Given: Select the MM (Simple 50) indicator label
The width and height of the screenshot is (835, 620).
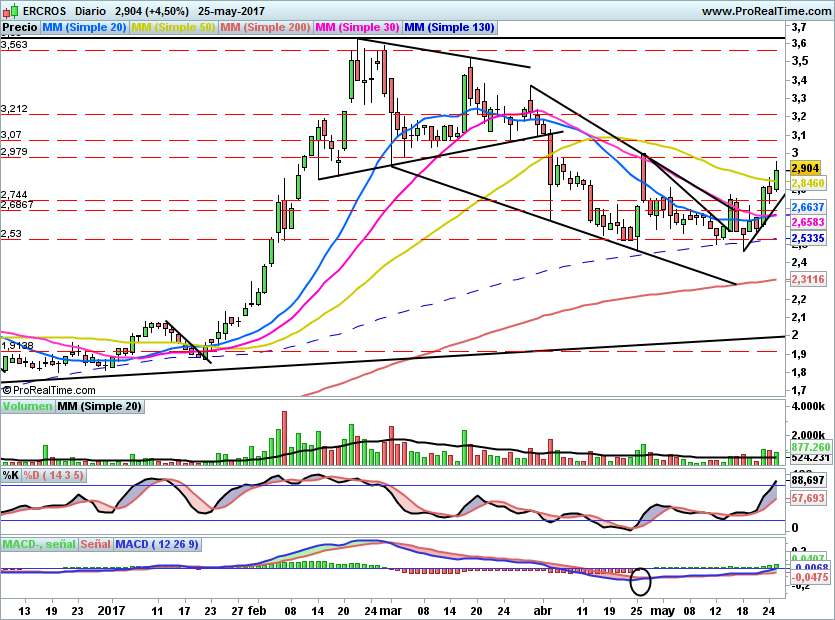Looking at the screenshot, I should click(174, 28).
